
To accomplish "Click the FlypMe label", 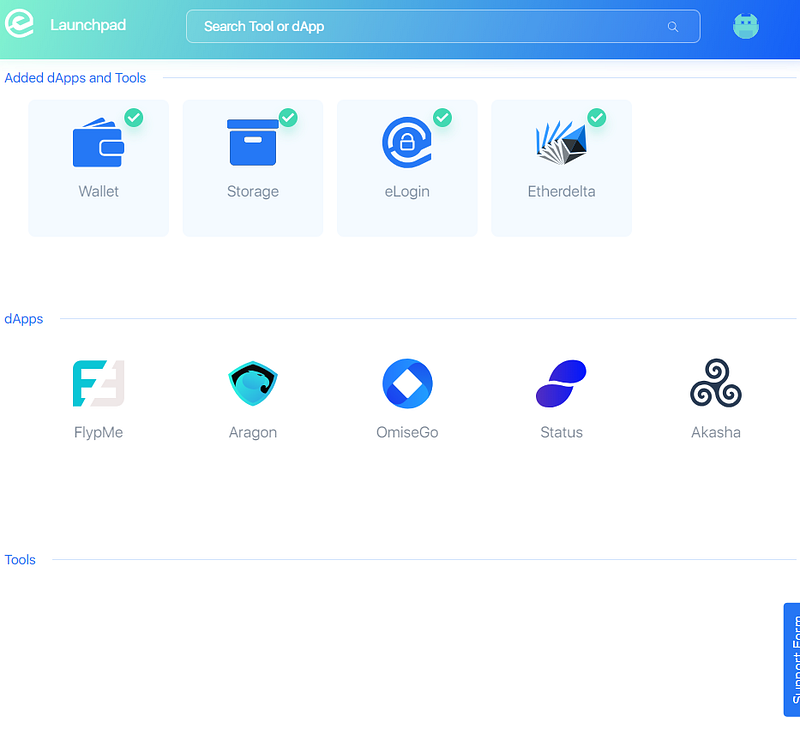I will [98, 432].
